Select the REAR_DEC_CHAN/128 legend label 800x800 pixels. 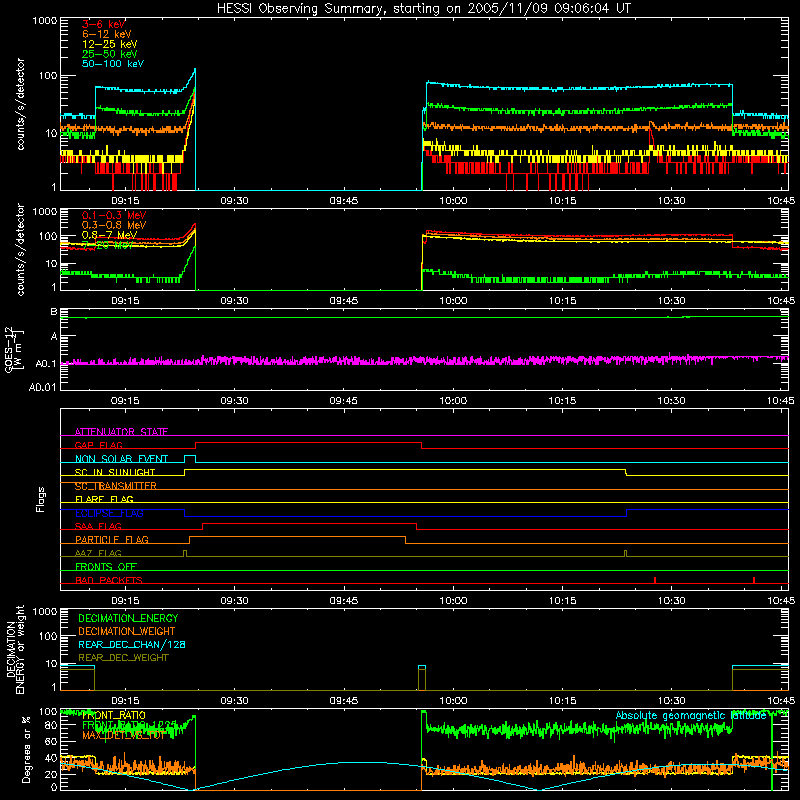click(132, 644)
